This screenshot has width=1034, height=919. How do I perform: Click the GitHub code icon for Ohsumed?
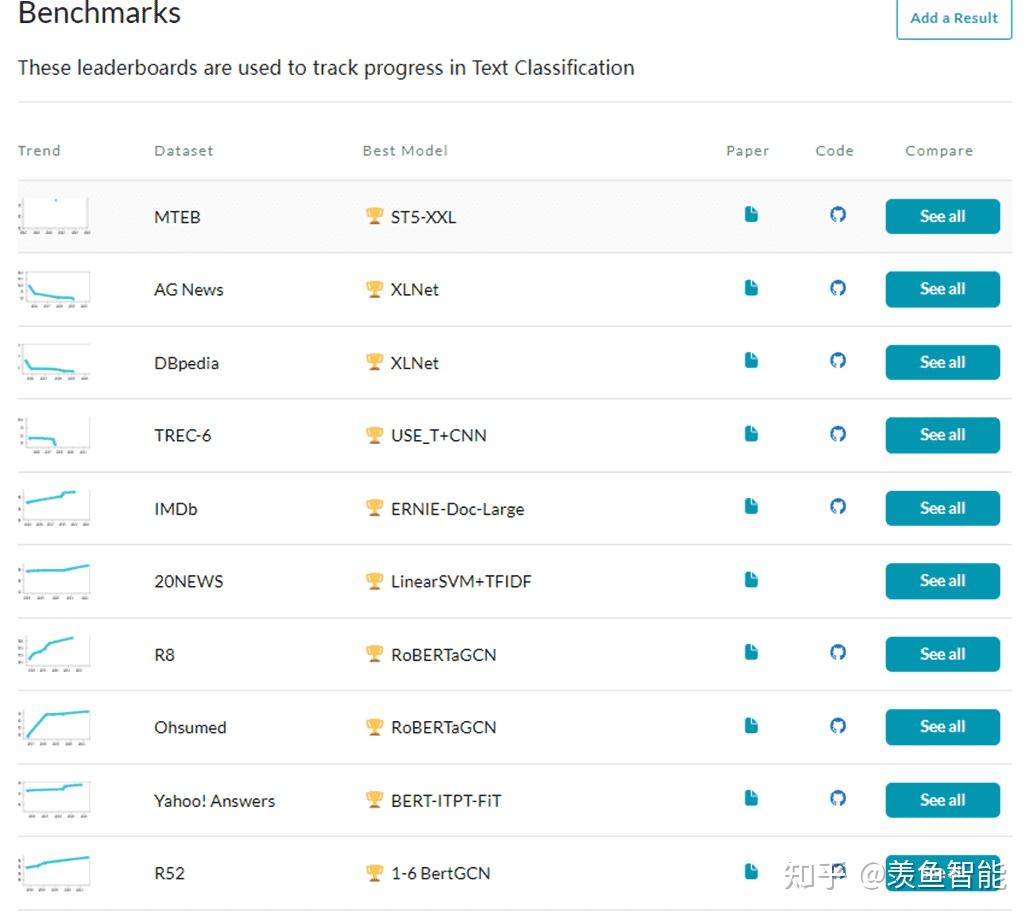[838, 725]
